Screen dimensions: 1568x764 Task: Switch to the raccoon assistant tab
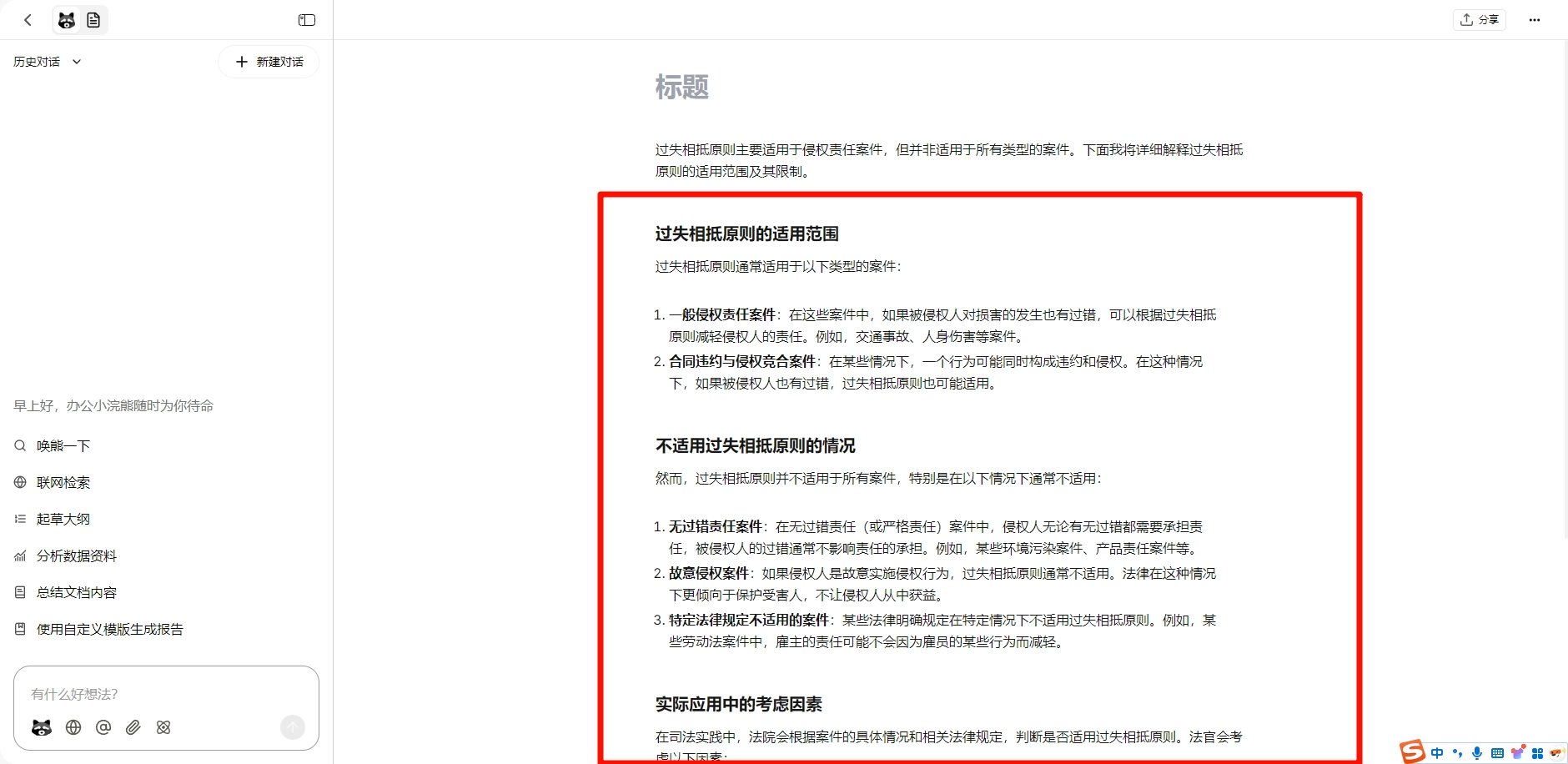[x=67, y=19]
